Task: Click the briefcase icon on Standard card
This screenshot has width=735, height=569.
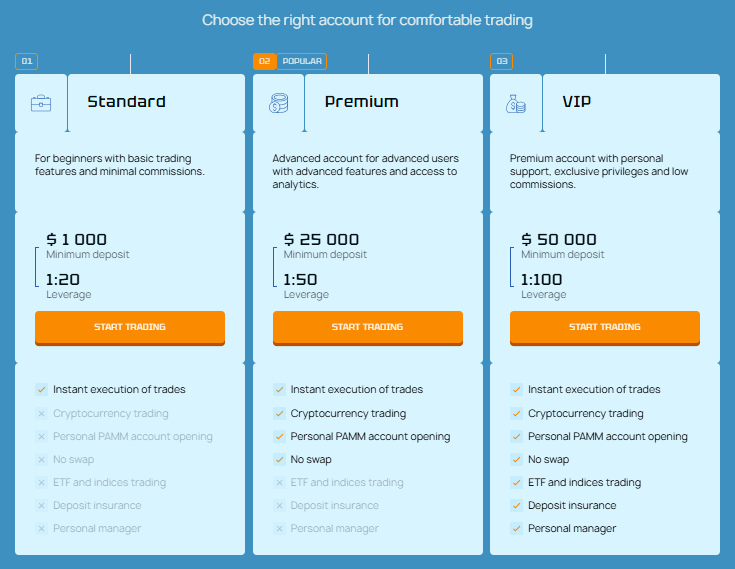Action: 41,103
